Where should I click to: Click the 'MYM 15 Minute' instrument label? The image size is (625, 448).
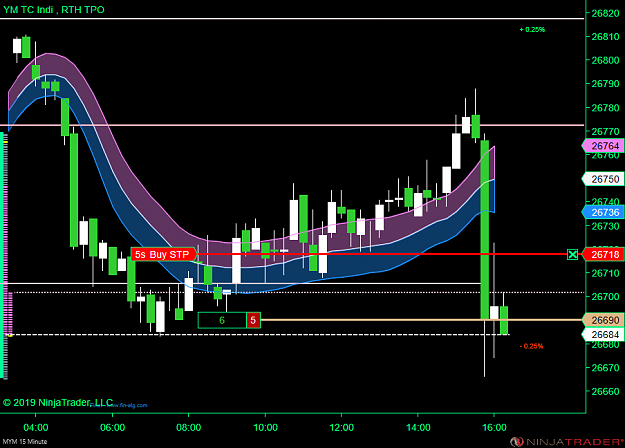tap(25, 442)
